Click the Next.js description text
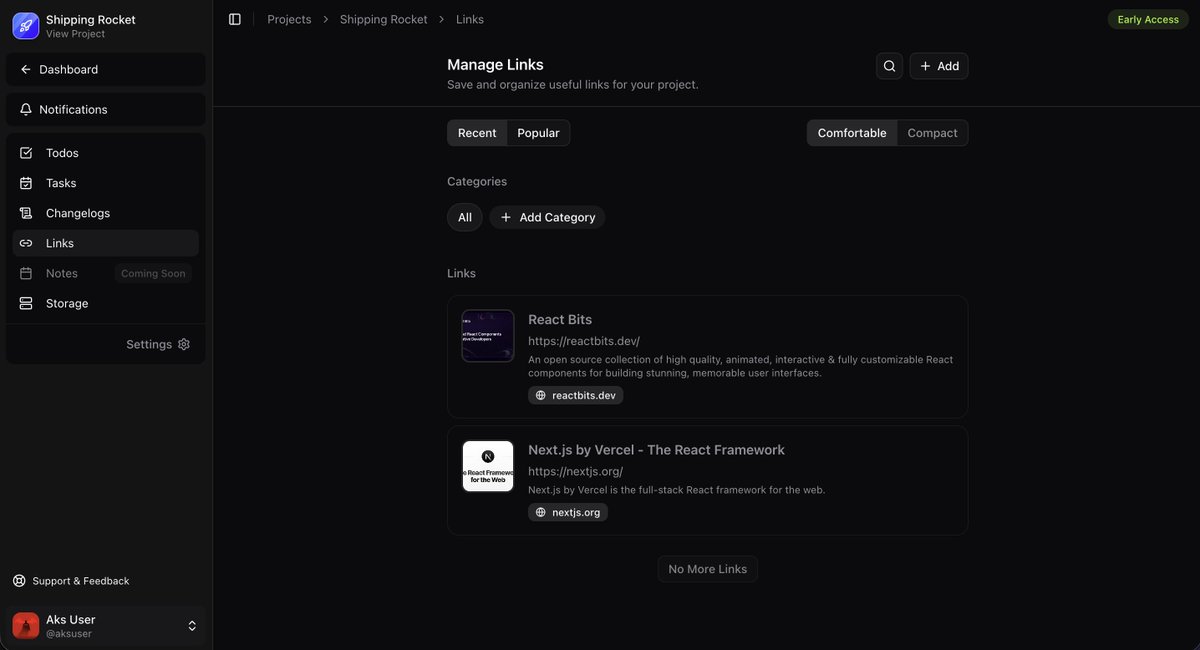The image size is (1200, 650). click(x=677, y=490)
